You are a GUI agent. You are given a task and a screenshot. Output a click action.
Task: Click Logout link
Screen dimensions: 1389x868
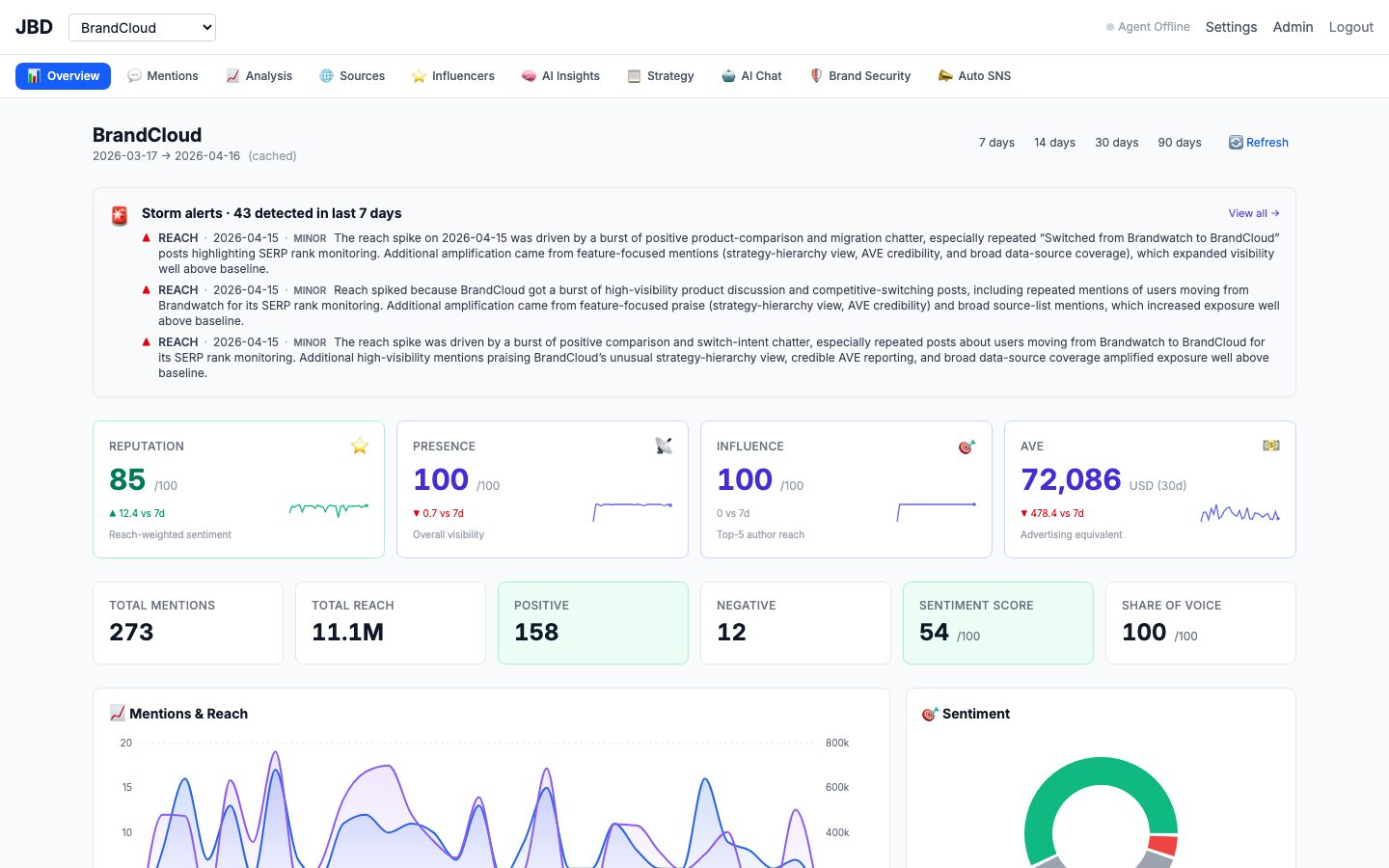click(x=1350, y=27)
